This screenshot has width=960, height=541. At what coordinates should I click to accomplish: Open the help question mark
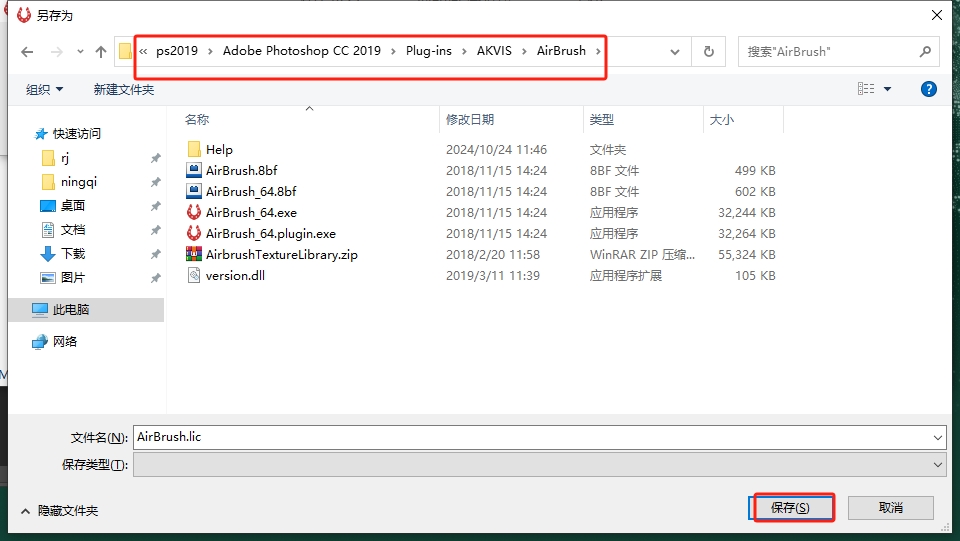(928, 89)
